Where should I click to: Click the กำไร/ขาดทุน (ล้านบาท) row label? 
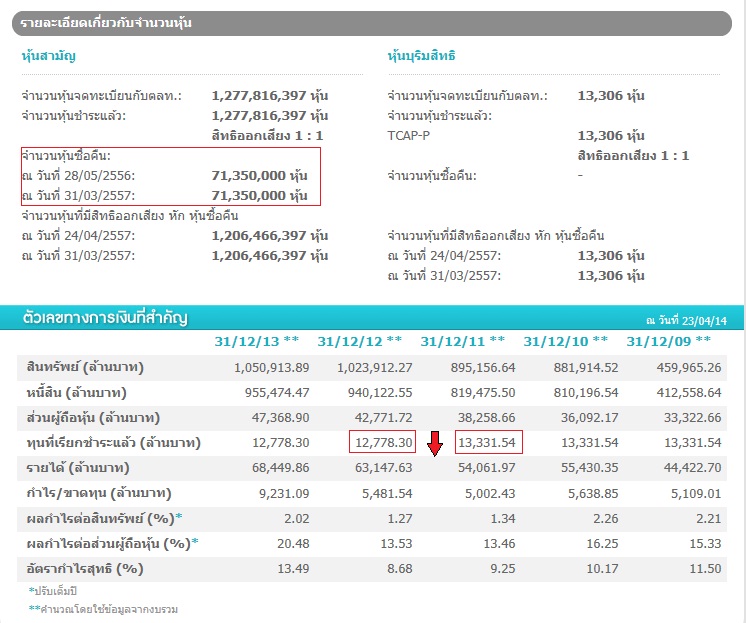(x=99, y=493)
